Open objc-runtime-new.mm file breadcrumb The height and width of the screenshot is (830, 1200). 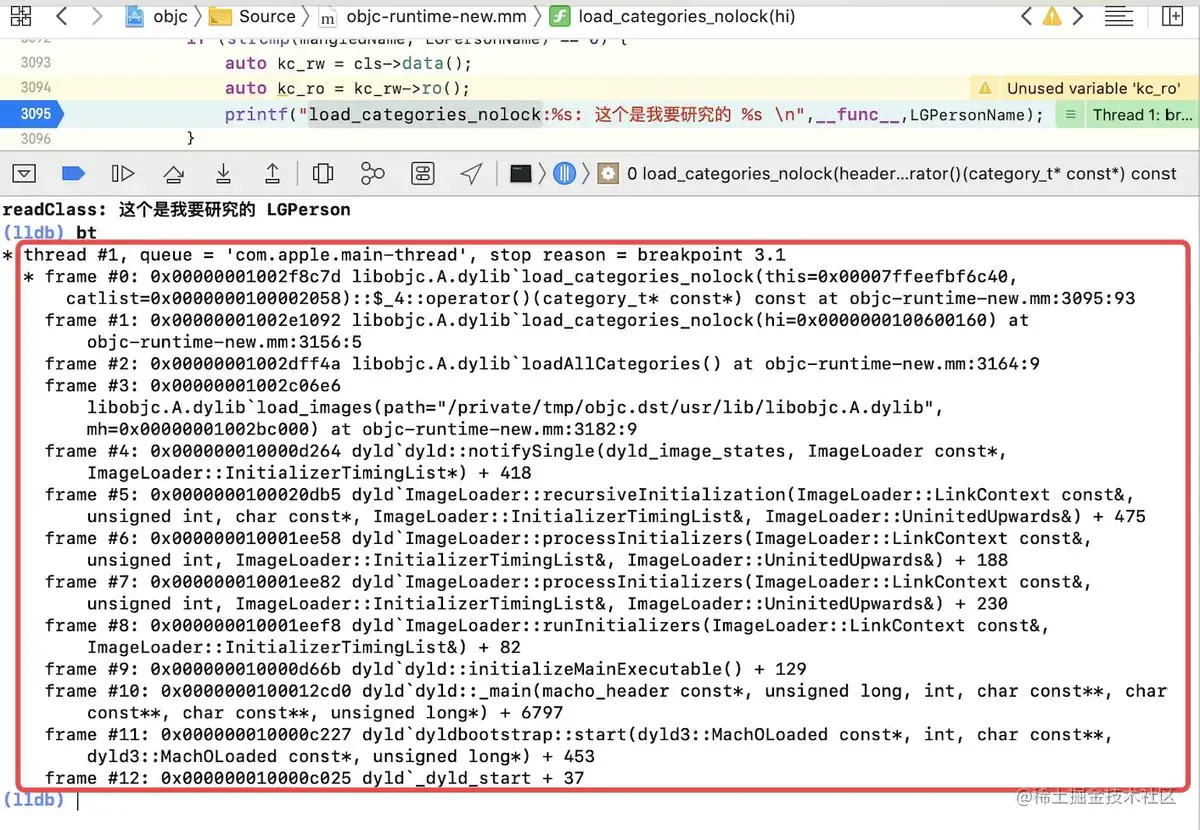[x=423, y=16]
